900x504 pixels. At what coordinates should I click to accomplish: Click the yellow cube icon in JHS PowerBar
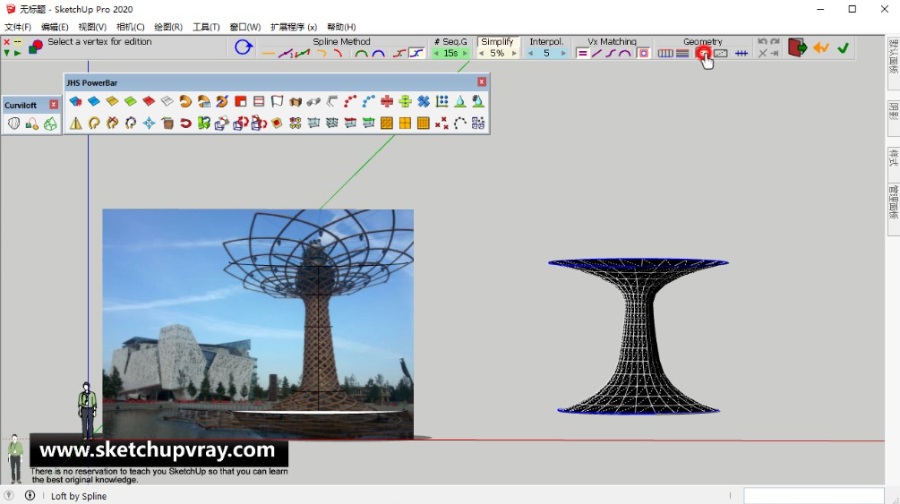click(112, 102)
